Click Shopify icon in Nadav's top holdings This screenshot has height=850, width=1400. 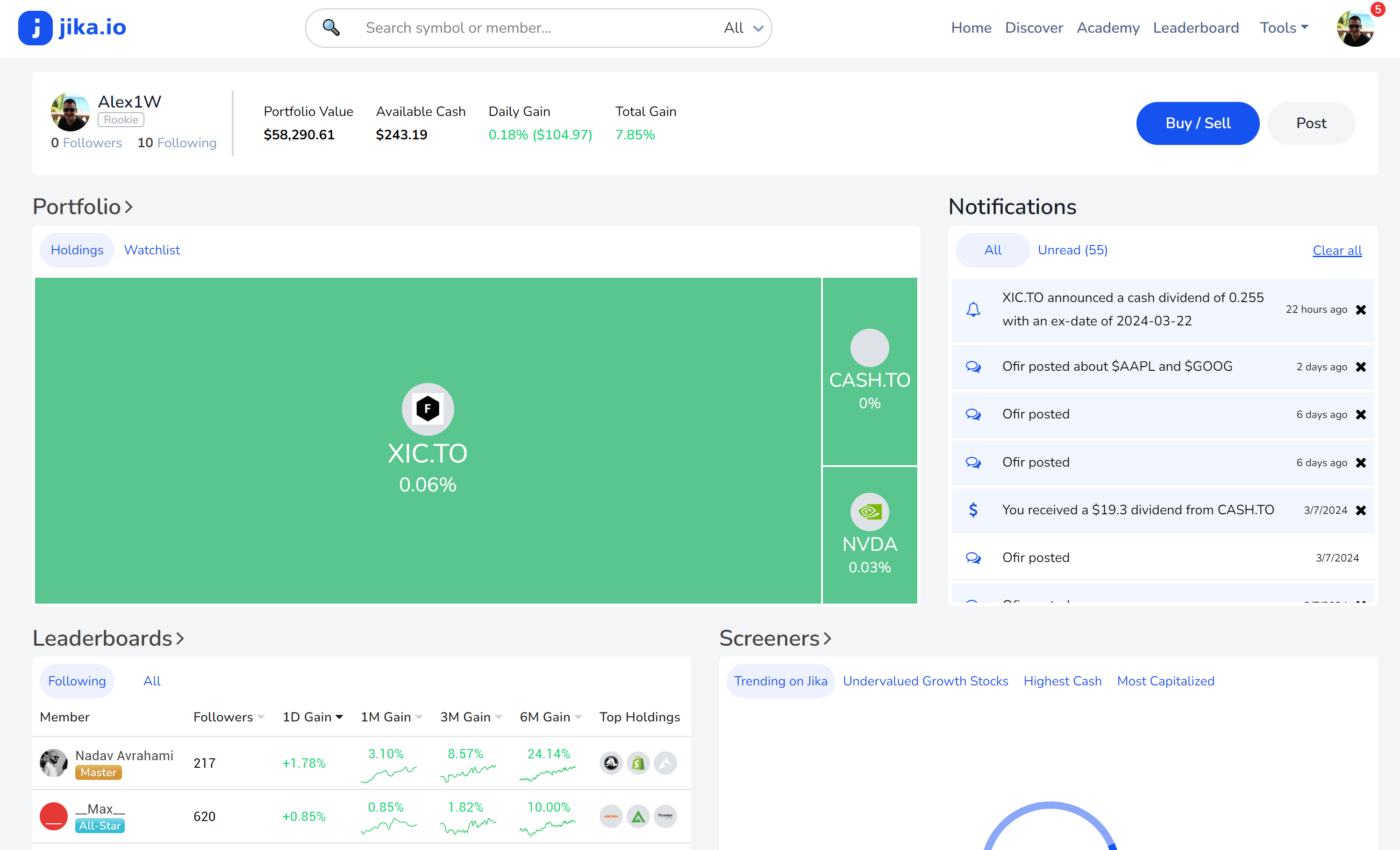638,763
